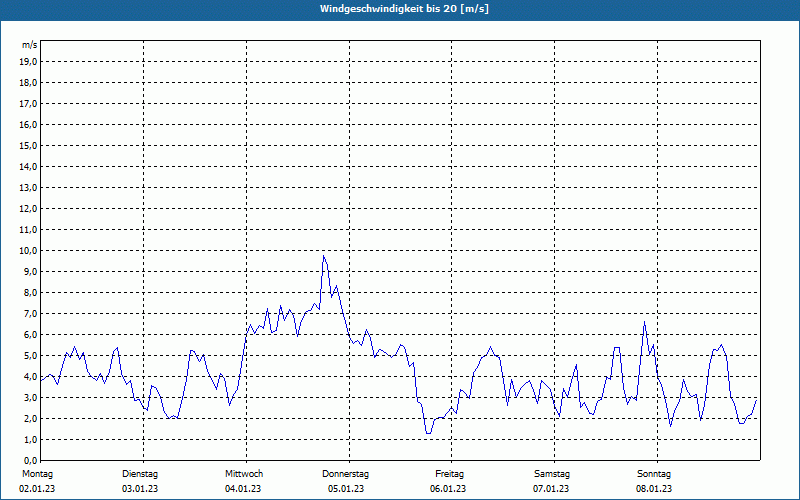Viewport: 800px width, 500px height.
Task: Click the 'Sonntag' day label
Action: coord(654,474)
